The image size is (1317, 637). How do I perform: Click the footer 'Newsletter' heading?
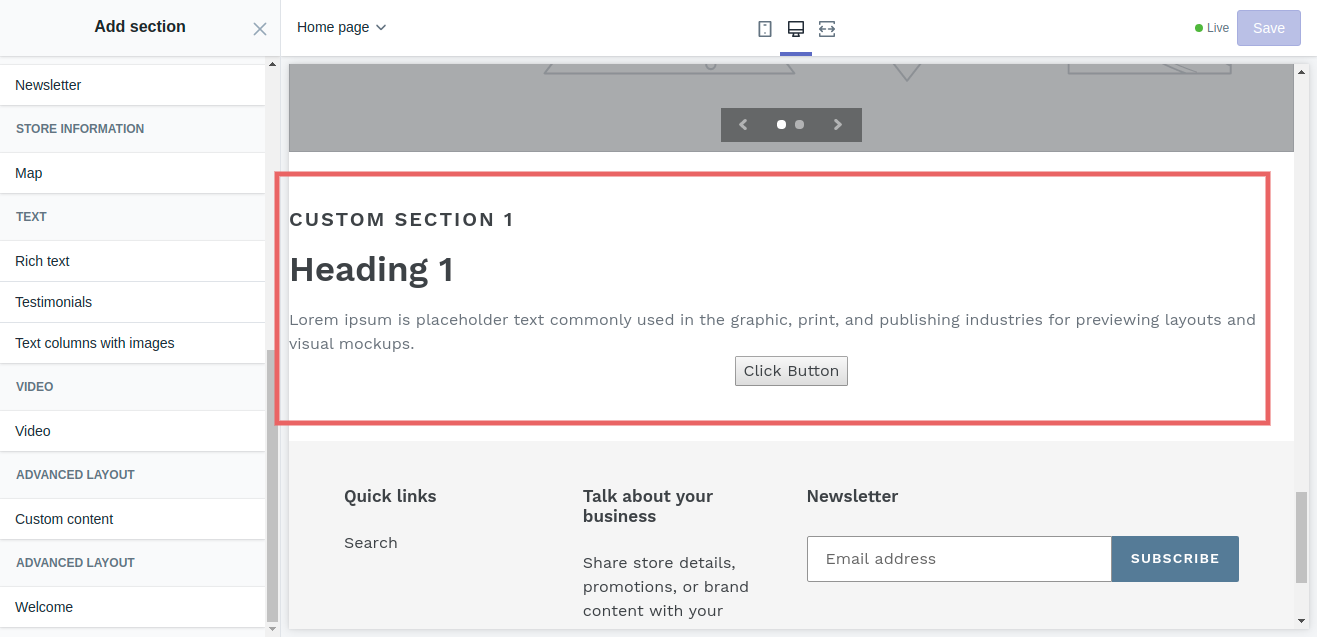coord(852,496)
